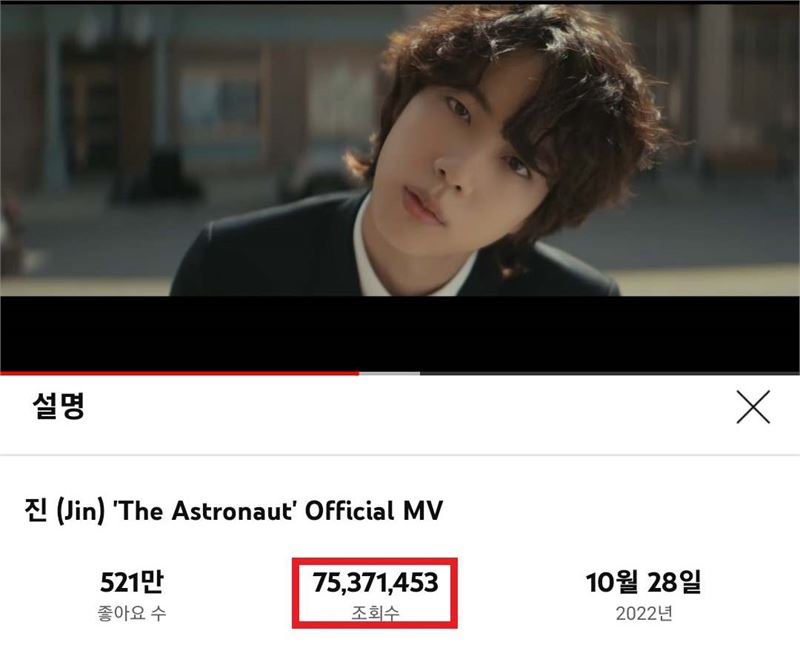This screenshot has height=645, width=800.
Task: Click the 좋아요 수 label
Action: coord(132,613)
